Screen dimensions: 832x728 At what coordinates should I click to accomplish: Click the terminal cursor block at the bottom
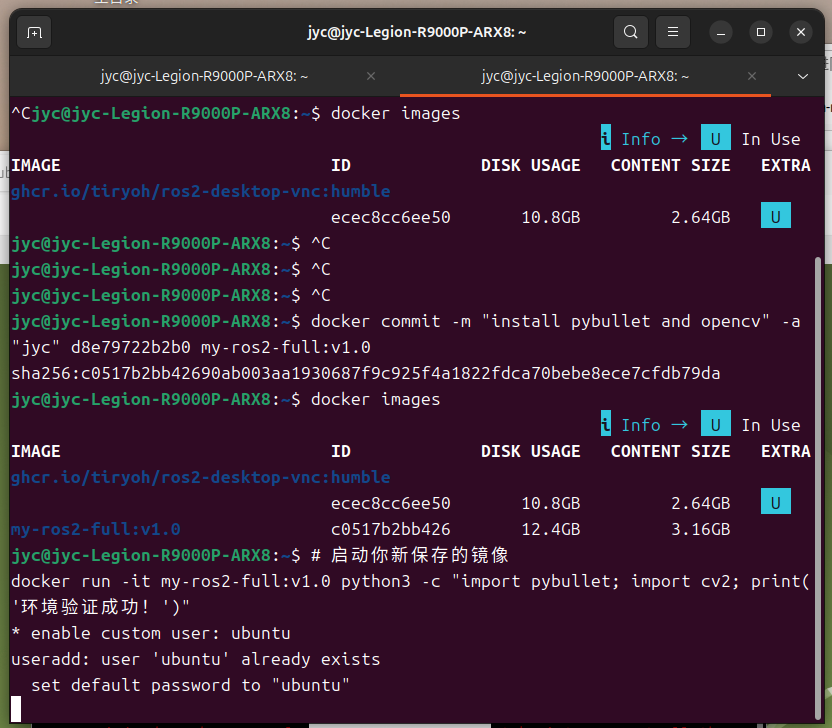[x=16, y=709]
